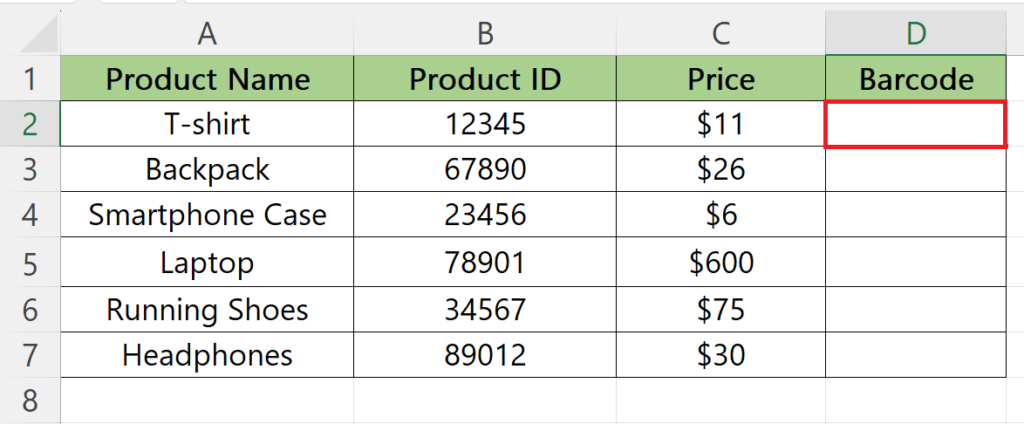Click the Select All corner triangle
This screenshot has width=1024, height=424.
point(39,34)
